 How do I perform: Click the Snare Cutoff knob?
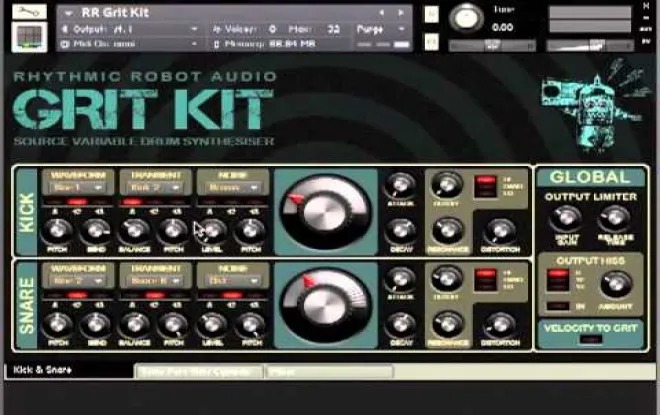point(447,279)
